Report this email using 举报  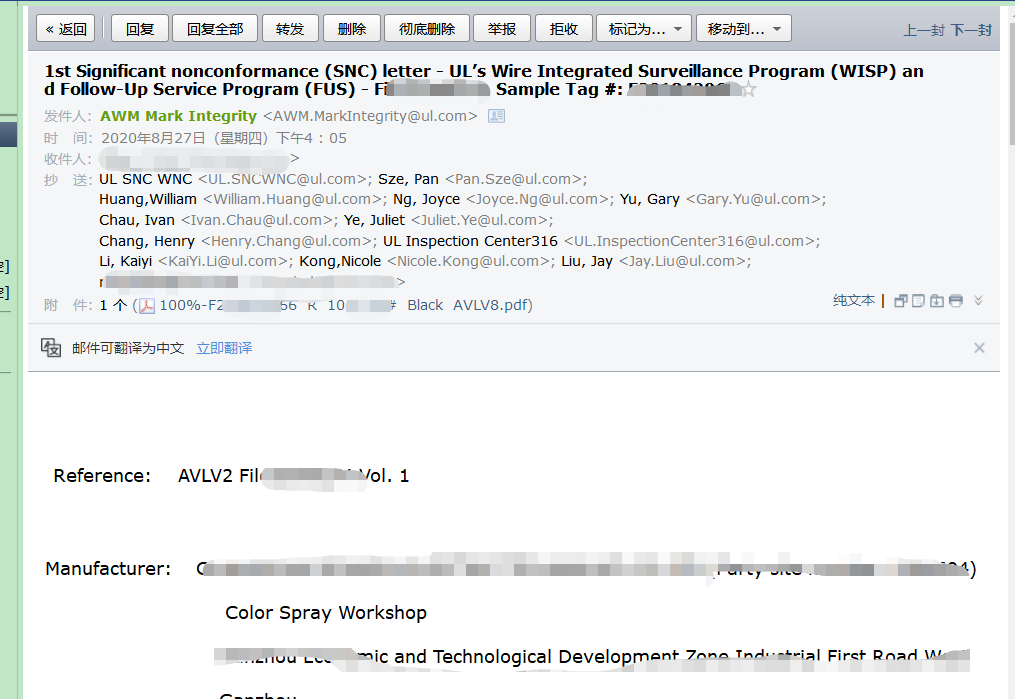(502, 29)
